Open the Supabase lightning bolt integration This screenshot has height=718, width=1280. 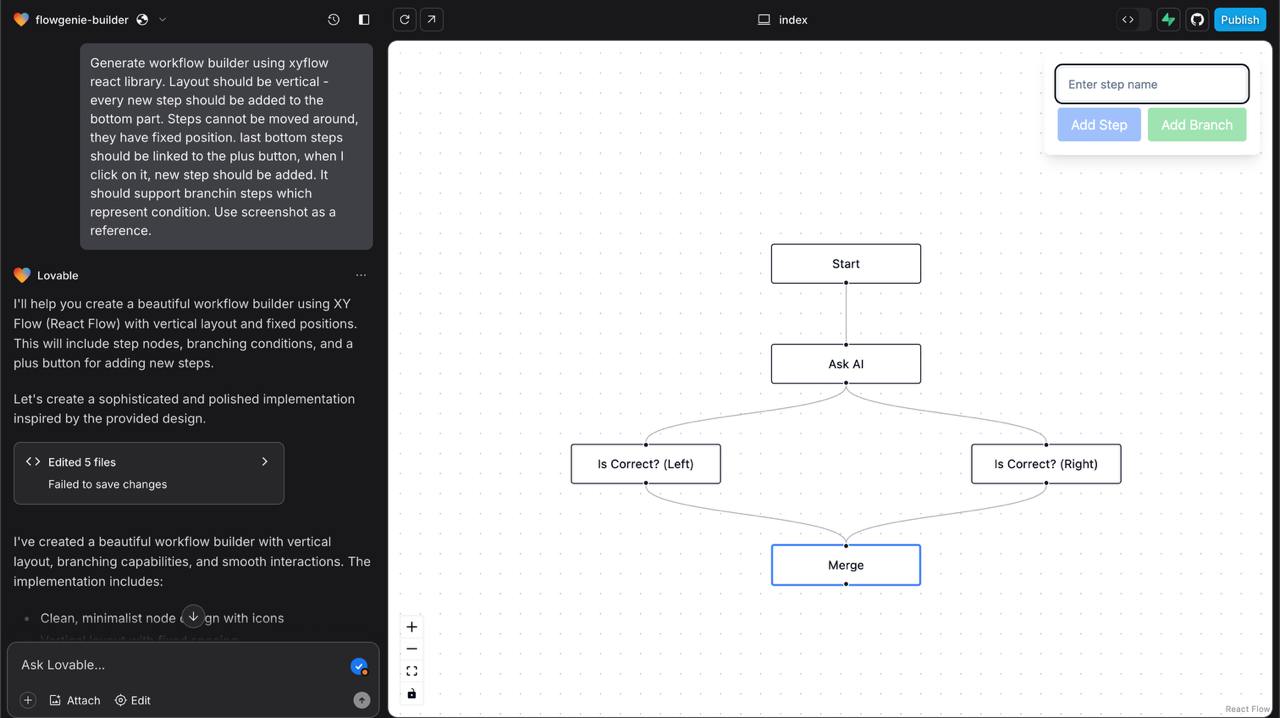[x=1168, y=19]
